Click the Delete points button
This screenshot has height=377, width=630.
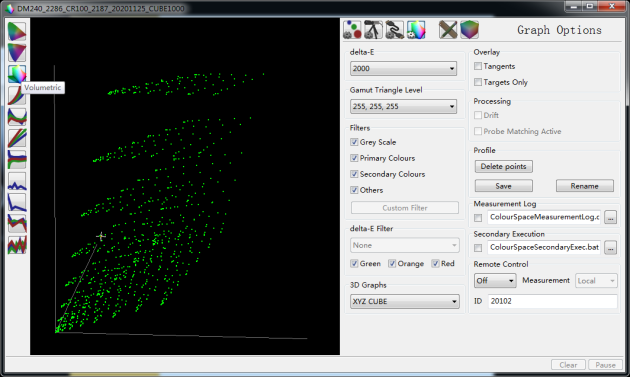pyautogui.click(x=503, y=166)
